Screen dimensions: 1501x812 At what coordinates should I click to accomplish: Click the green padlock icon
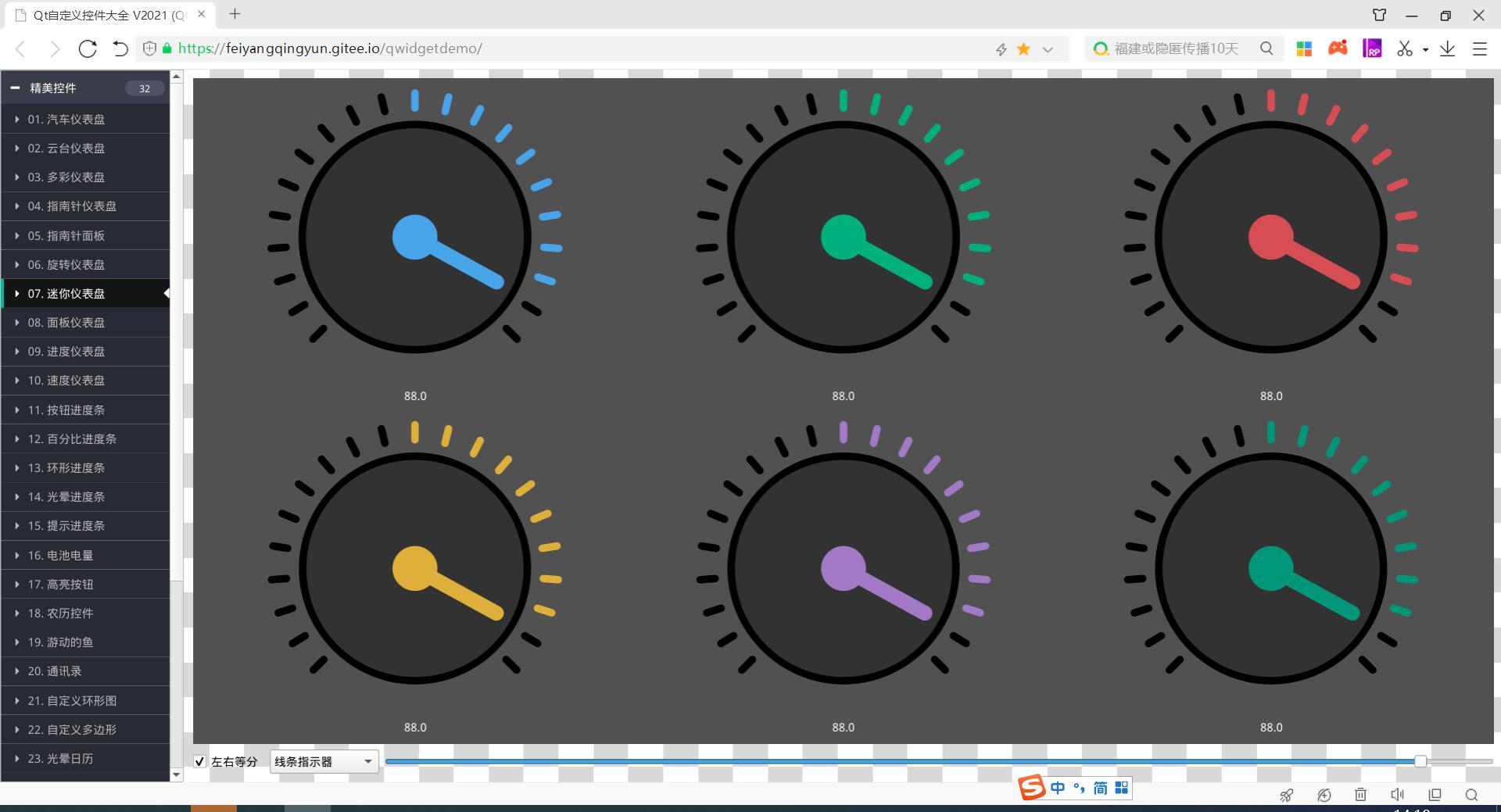(x=167, y=48)
